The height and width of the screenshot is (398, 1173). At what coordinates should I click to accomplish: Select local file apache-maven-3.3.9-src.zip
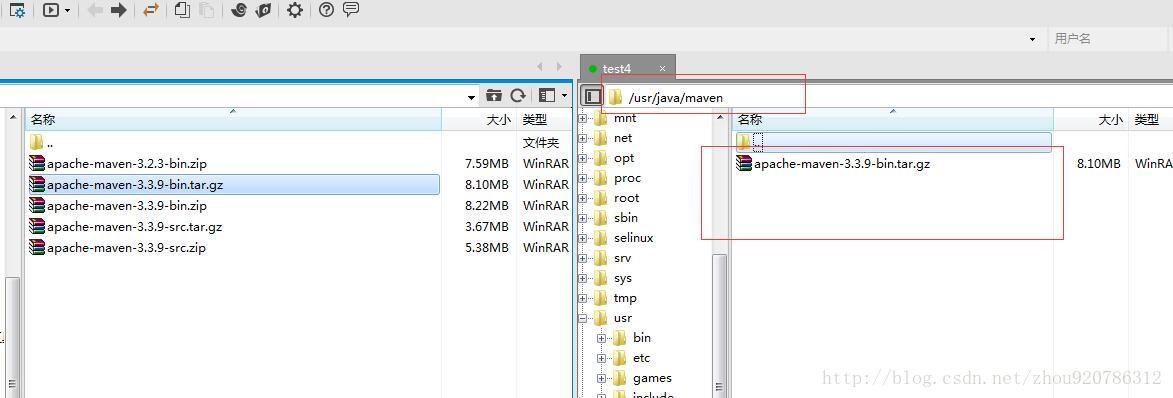pyautogui.click(x=233, y=247)
